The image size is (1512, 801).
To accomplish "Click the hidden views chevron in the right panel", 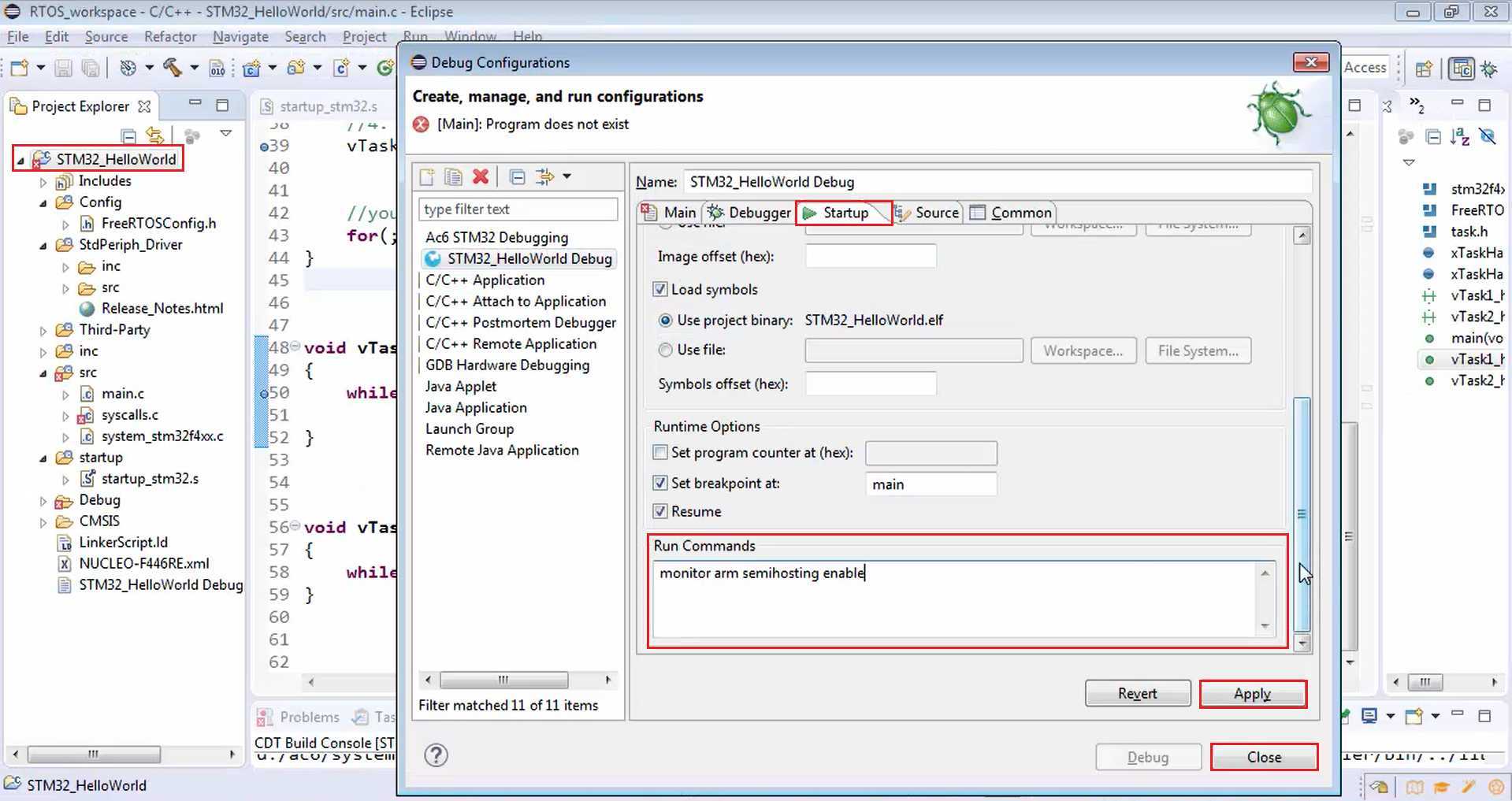I will pyautogui.click(x=1417, y=105).
